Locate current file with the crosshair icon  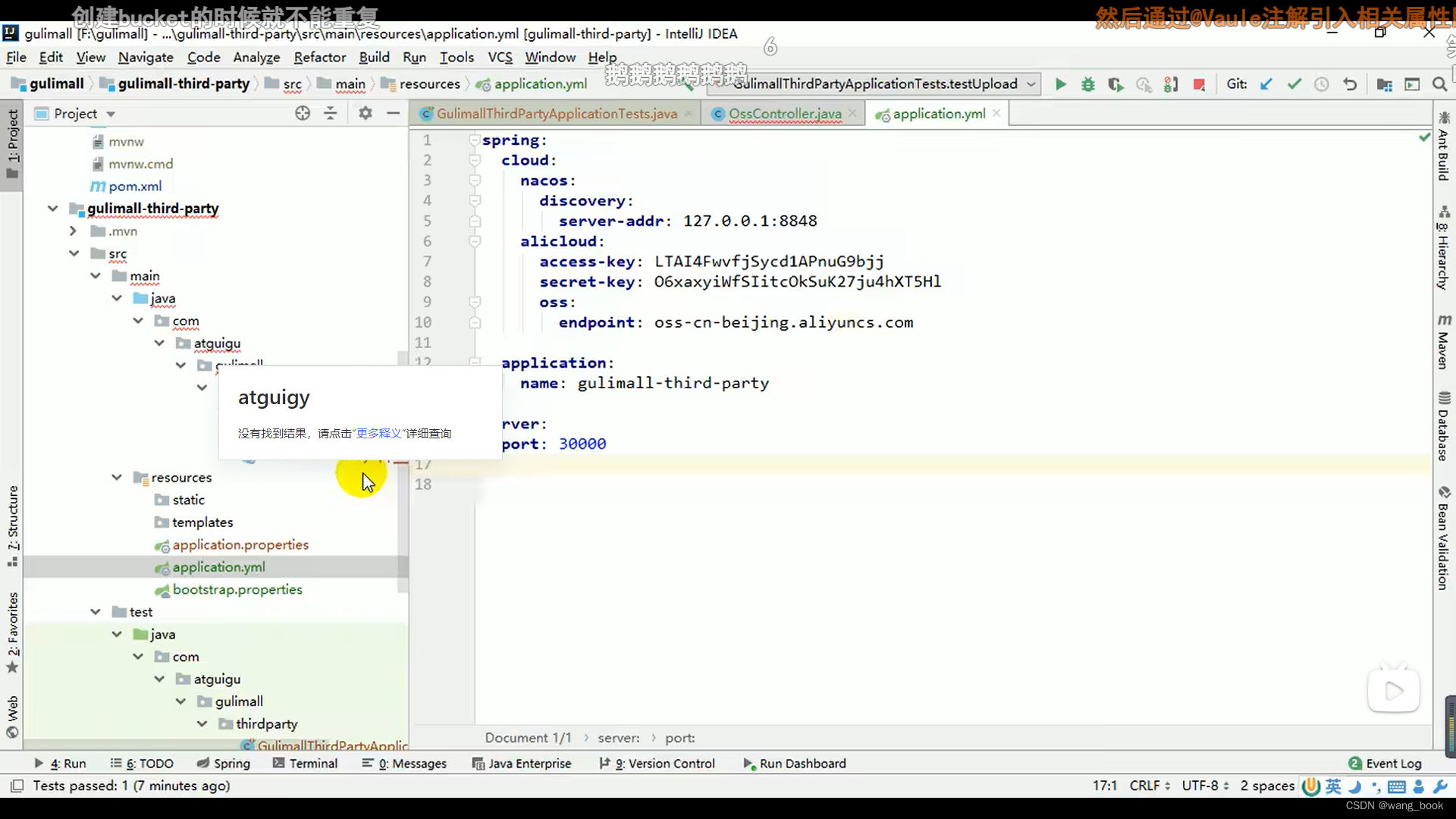click(303, 114)
